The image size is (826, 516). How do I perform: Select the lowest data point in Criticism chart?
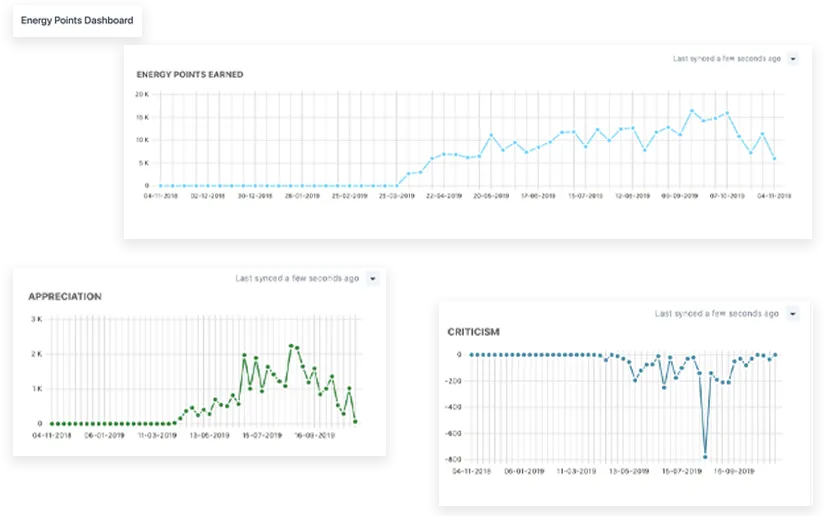(705, 457)
